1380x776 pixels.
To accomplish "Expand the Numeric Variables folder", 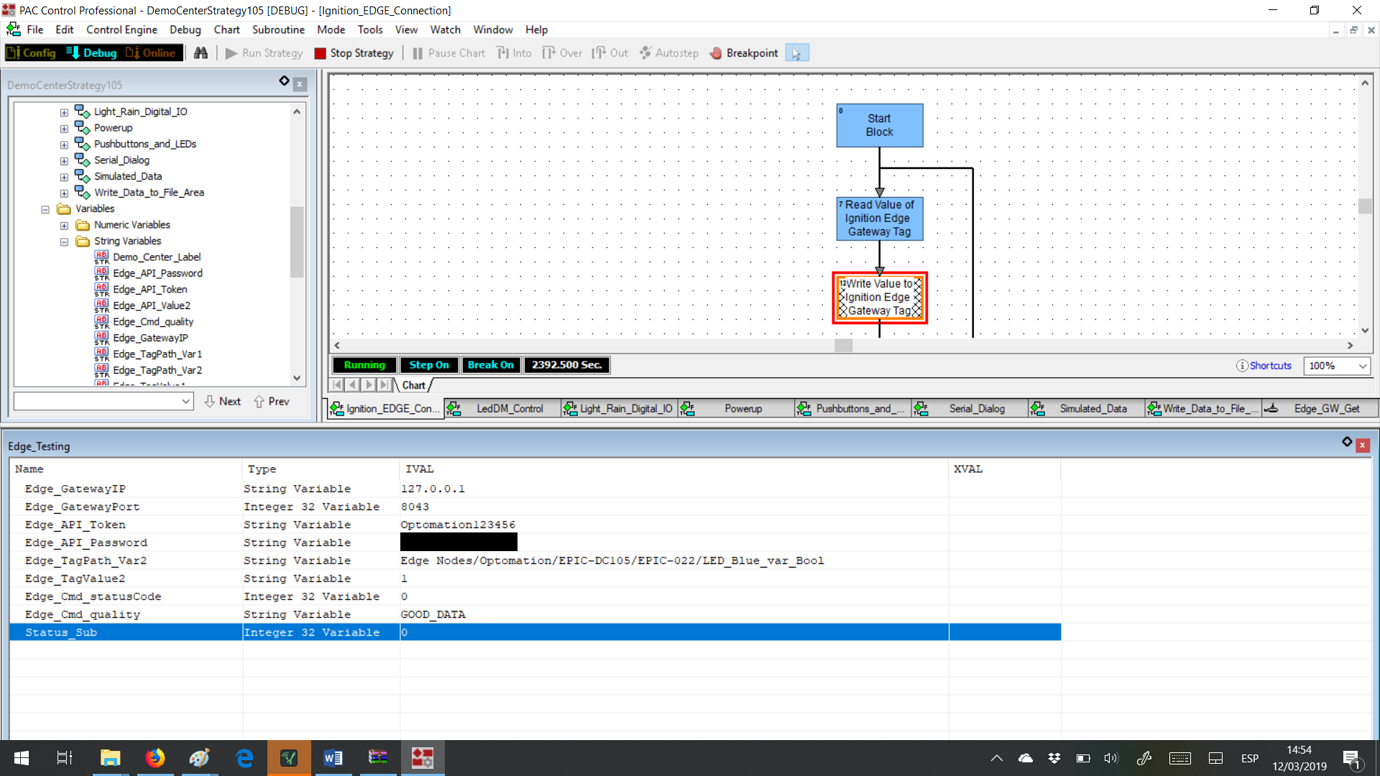I will [63, 224].
